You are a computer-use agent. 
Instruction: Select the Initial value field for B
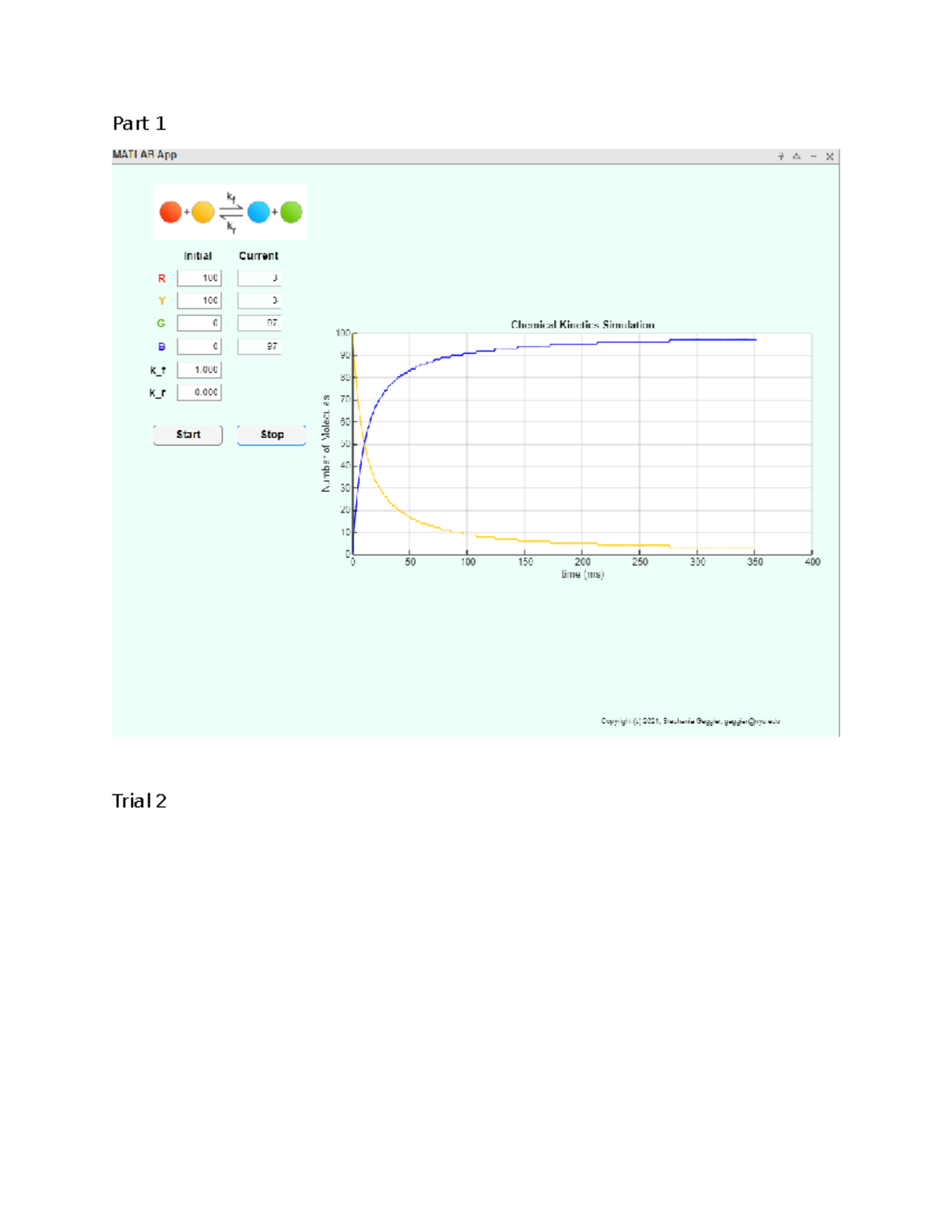point(198,346)
